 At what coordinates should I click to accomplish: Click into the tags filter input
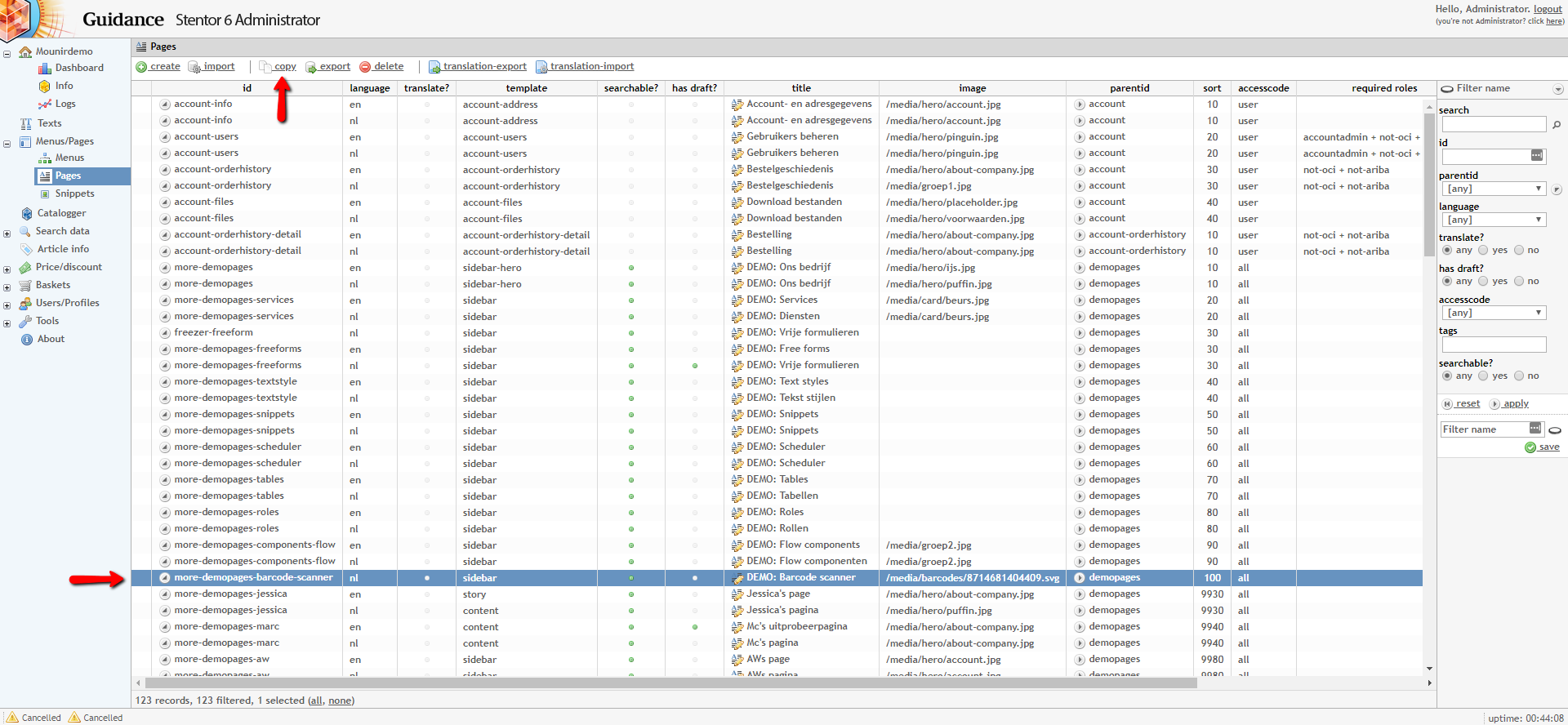click(1494, 345)
